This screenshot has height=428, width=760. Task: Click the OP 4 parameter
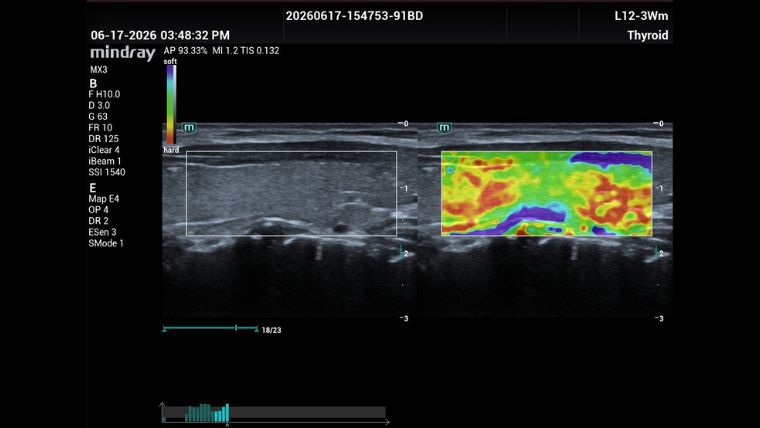[98, 210]
